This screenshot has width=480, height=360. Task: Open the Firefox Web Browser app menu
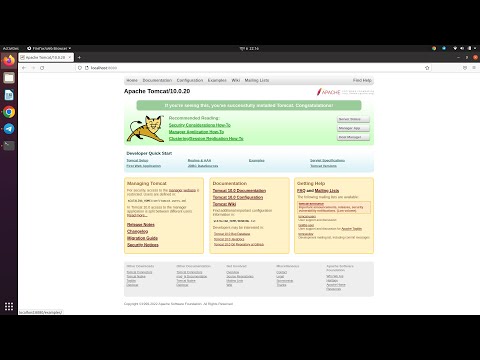[49, 48]
